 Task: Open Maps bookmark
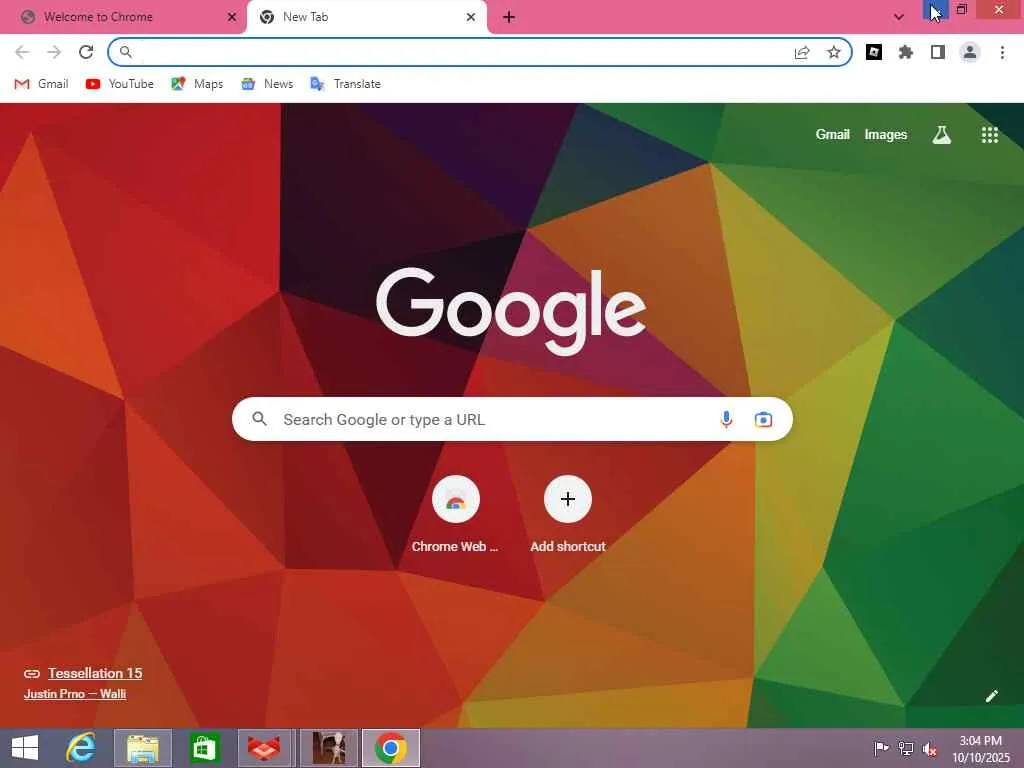pos(197,84)
